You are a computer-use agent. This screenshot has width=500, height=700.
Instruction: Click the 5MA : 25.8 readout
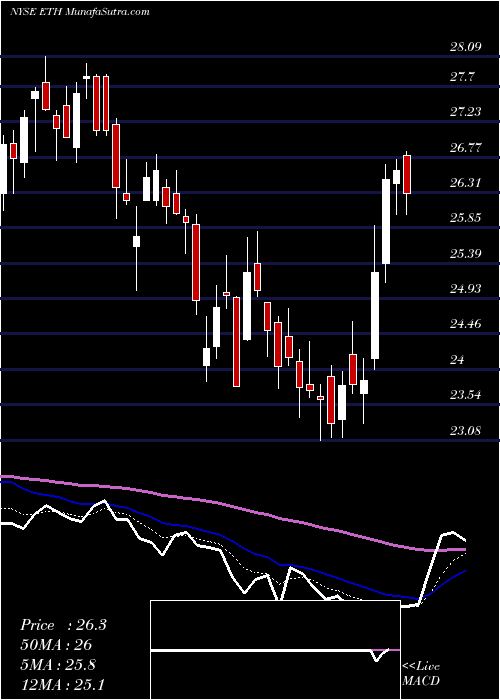58,665
